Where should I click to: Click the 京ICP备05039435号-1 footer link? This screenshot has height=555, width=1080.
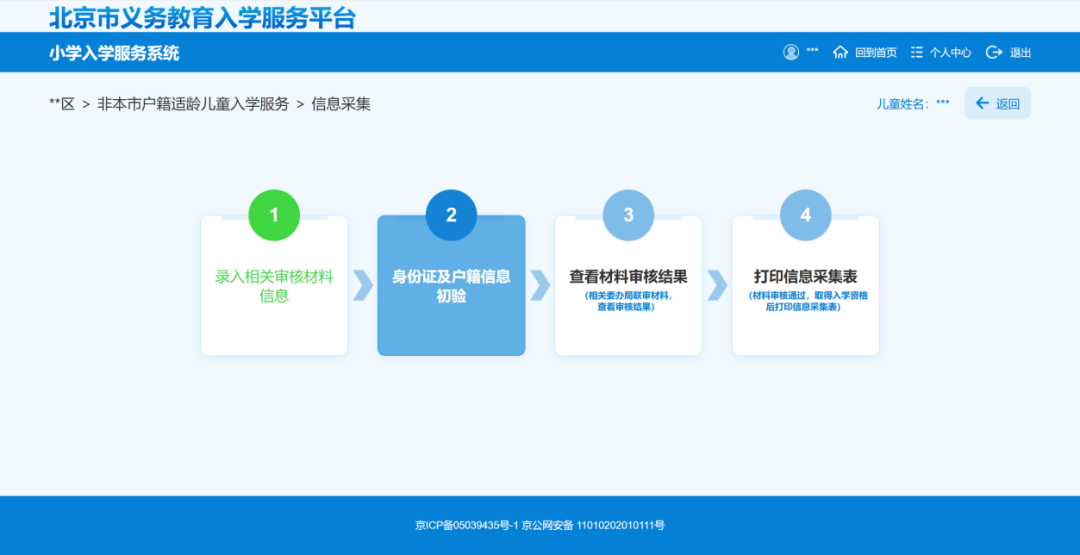[466, 525]
